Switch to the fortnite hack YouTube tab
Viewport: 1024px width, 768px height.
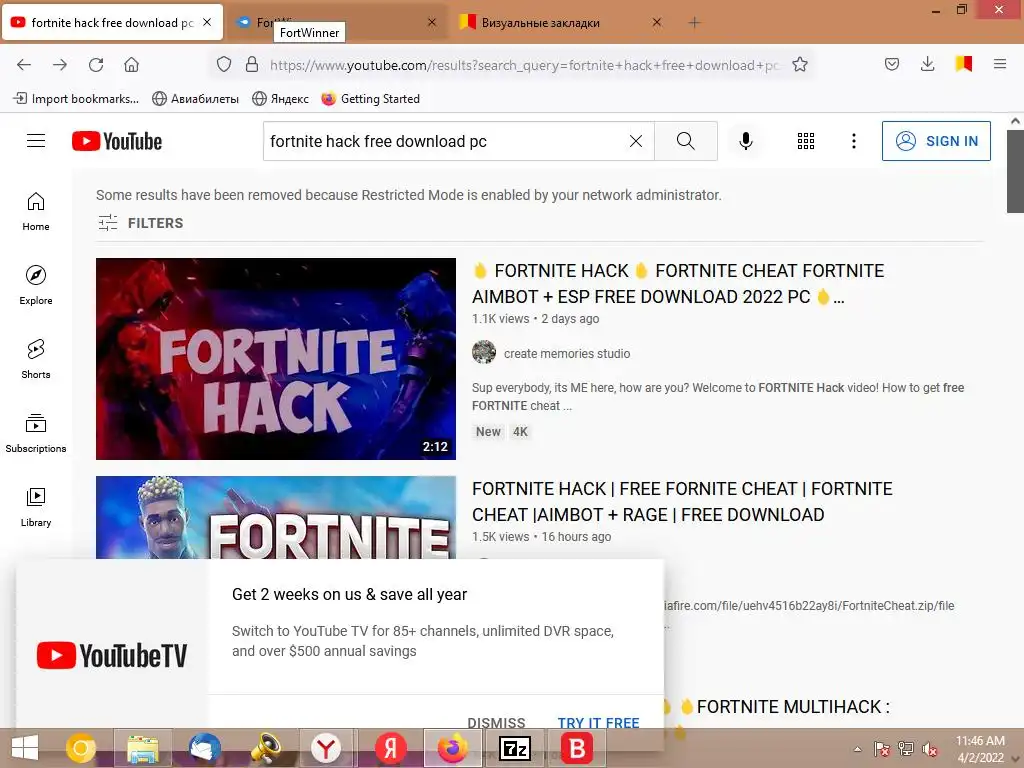pyautogui.click(x=112, y=22)
